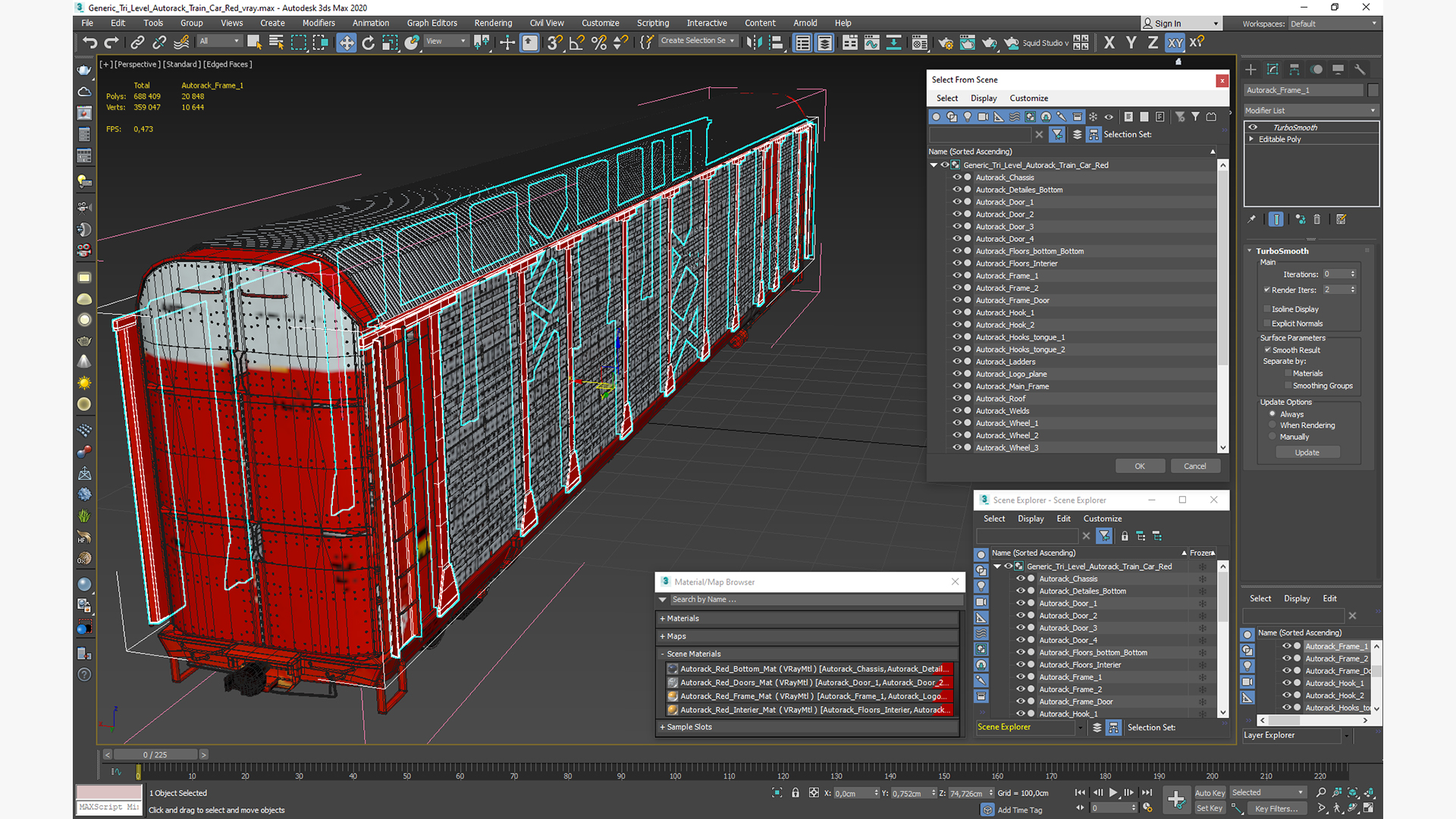Click Maximize Viewport Toggle icon in the status bar corner

click(1369, 808)
